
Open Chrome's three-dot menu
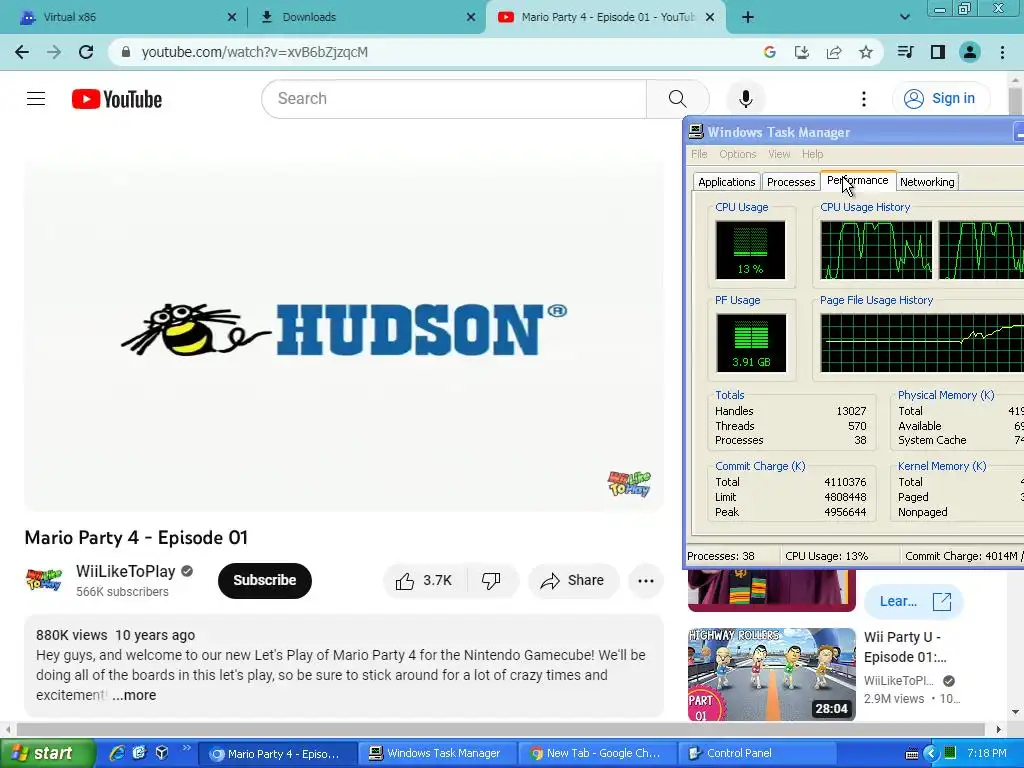pos(1002,52)
